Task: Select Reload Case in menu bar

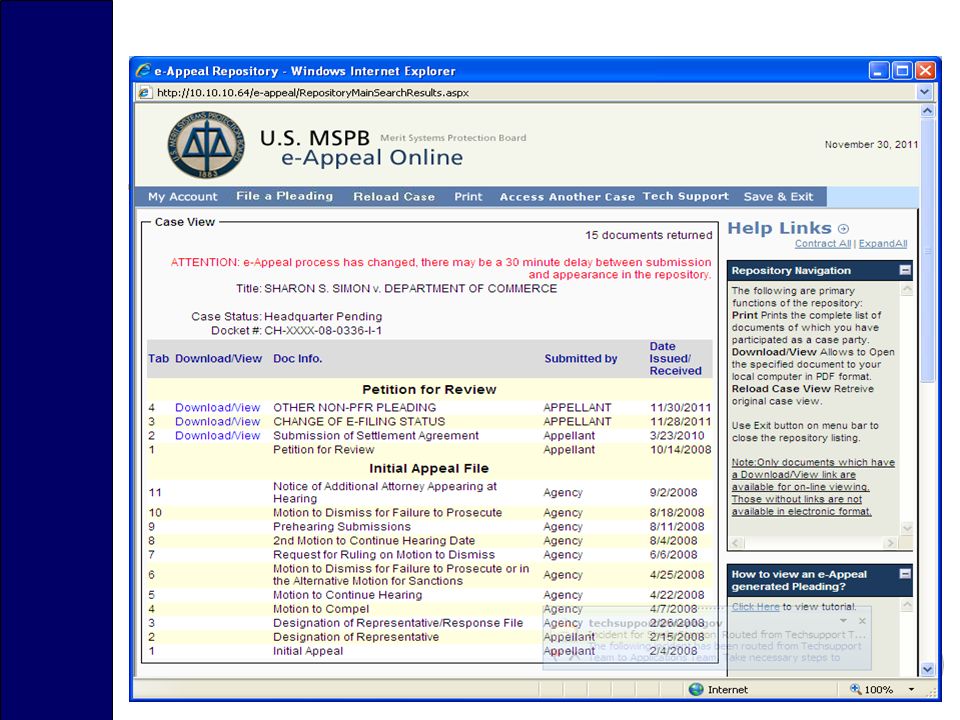Action: [x=394, y=197]
